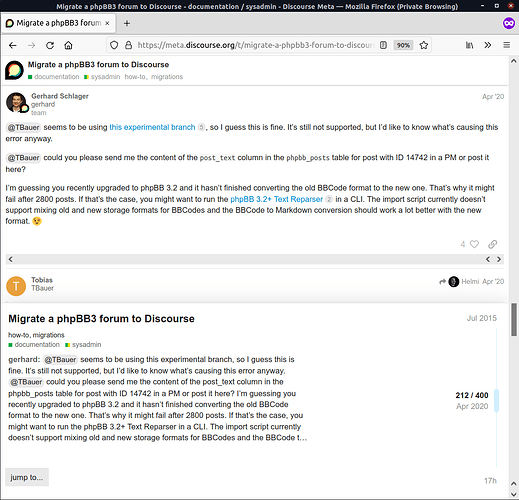The height and width of the screenshot is (500, 519).
Task: Click the private browsing mask icon
Action: pyautogui.click(x=509, y=23)
